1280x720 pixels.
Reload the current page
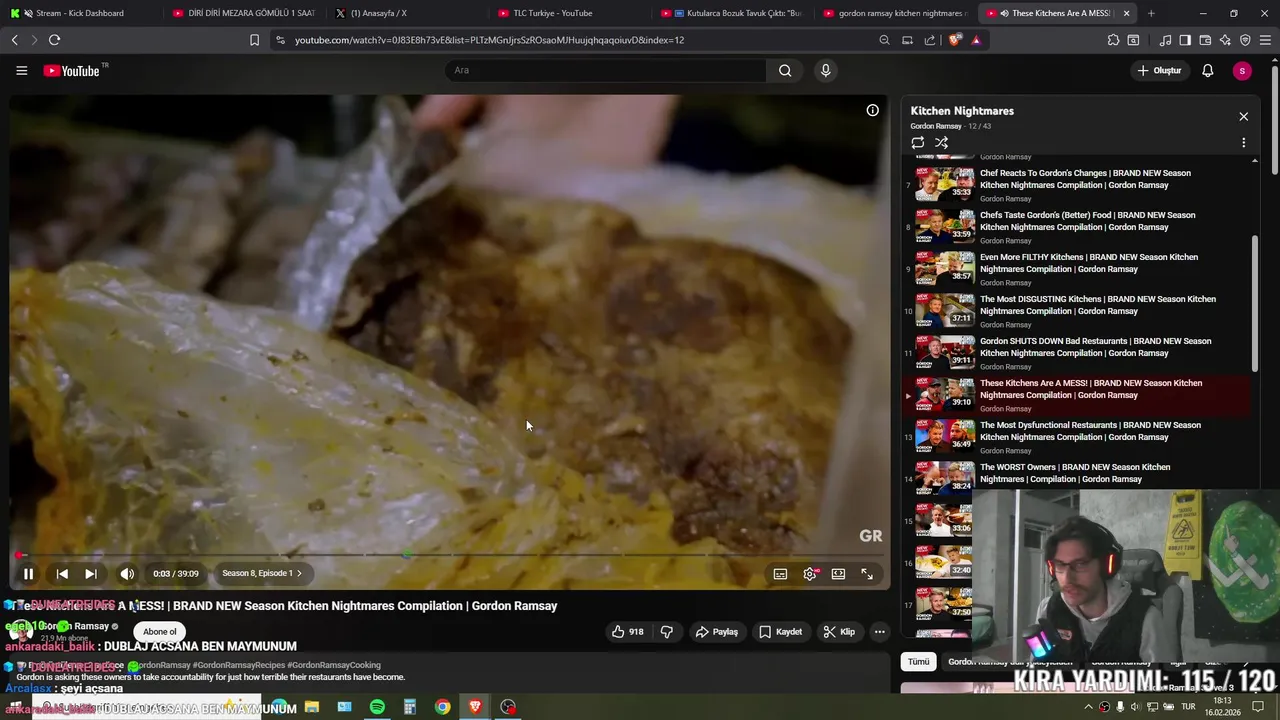pyautogui.click(x=54, y=40)
